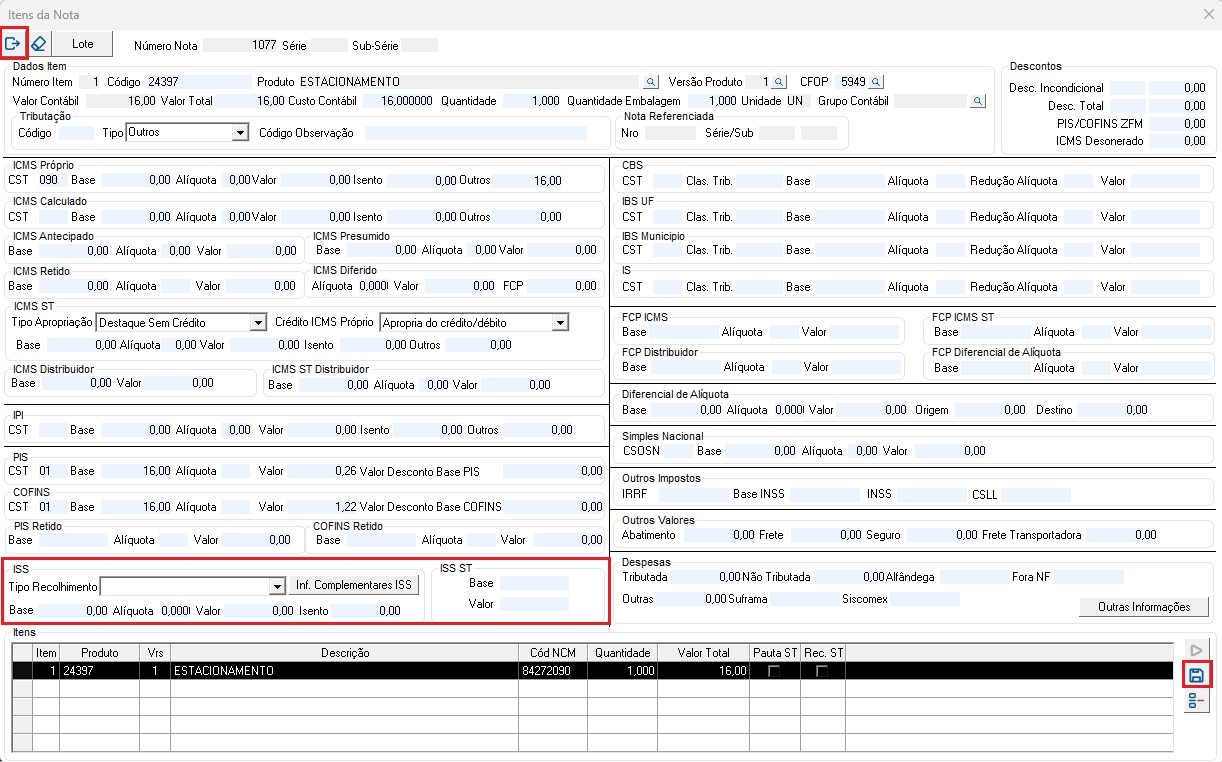Open the Versão Produto search icon
The height and width of the screenshot is (762, 1222).
pyautogui.click(x=781, y=82)
